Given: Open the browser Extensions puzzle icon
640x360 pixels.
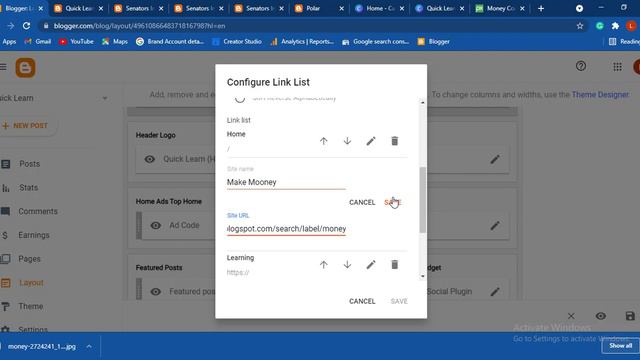Looking at the screenshot, I should pyautogui.click(x=615, y=26).
